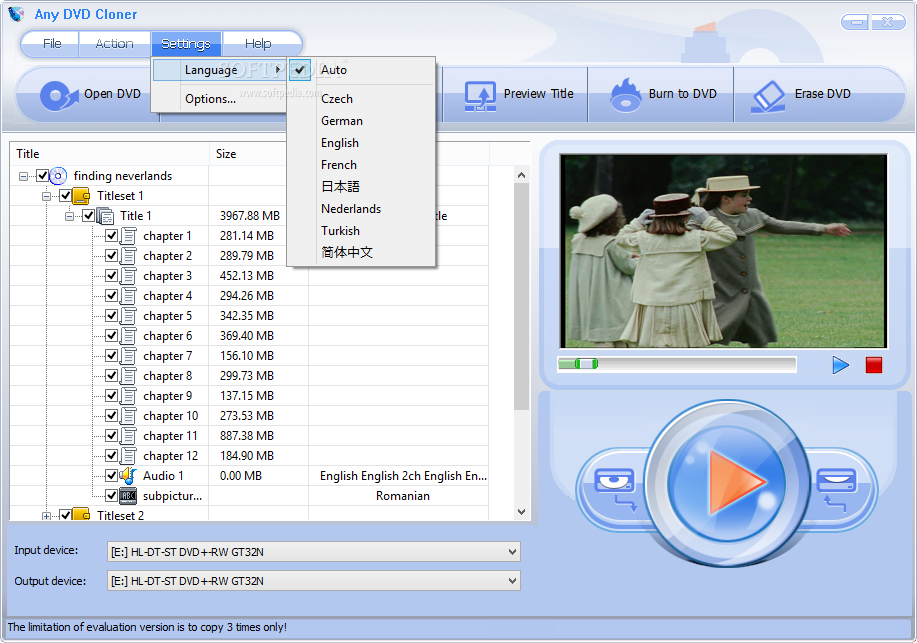
Task: Select German language
Action: tap(361, 121)
